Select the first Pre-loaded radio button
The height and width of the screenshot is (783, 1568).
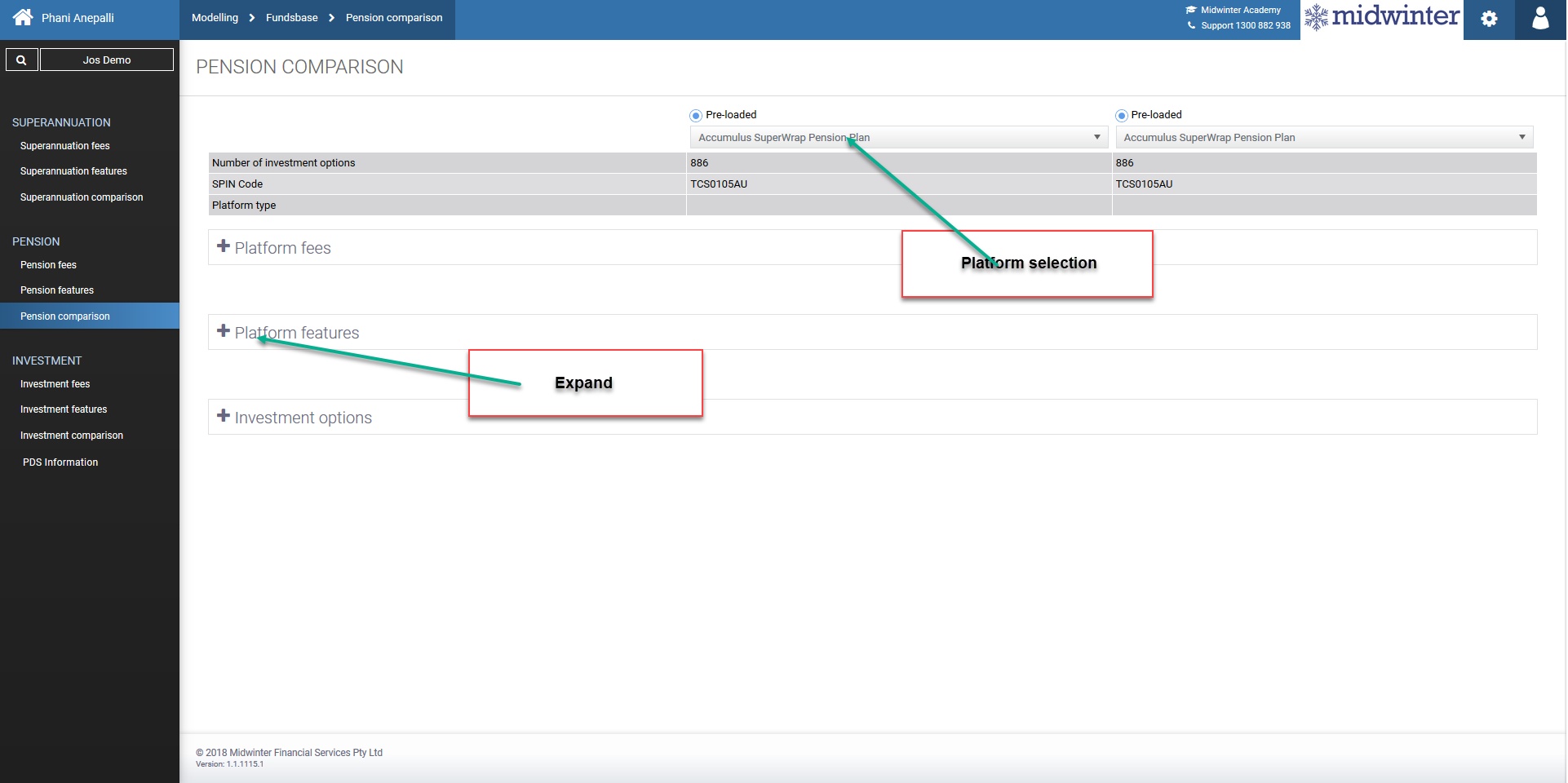(x=696, y=116)
